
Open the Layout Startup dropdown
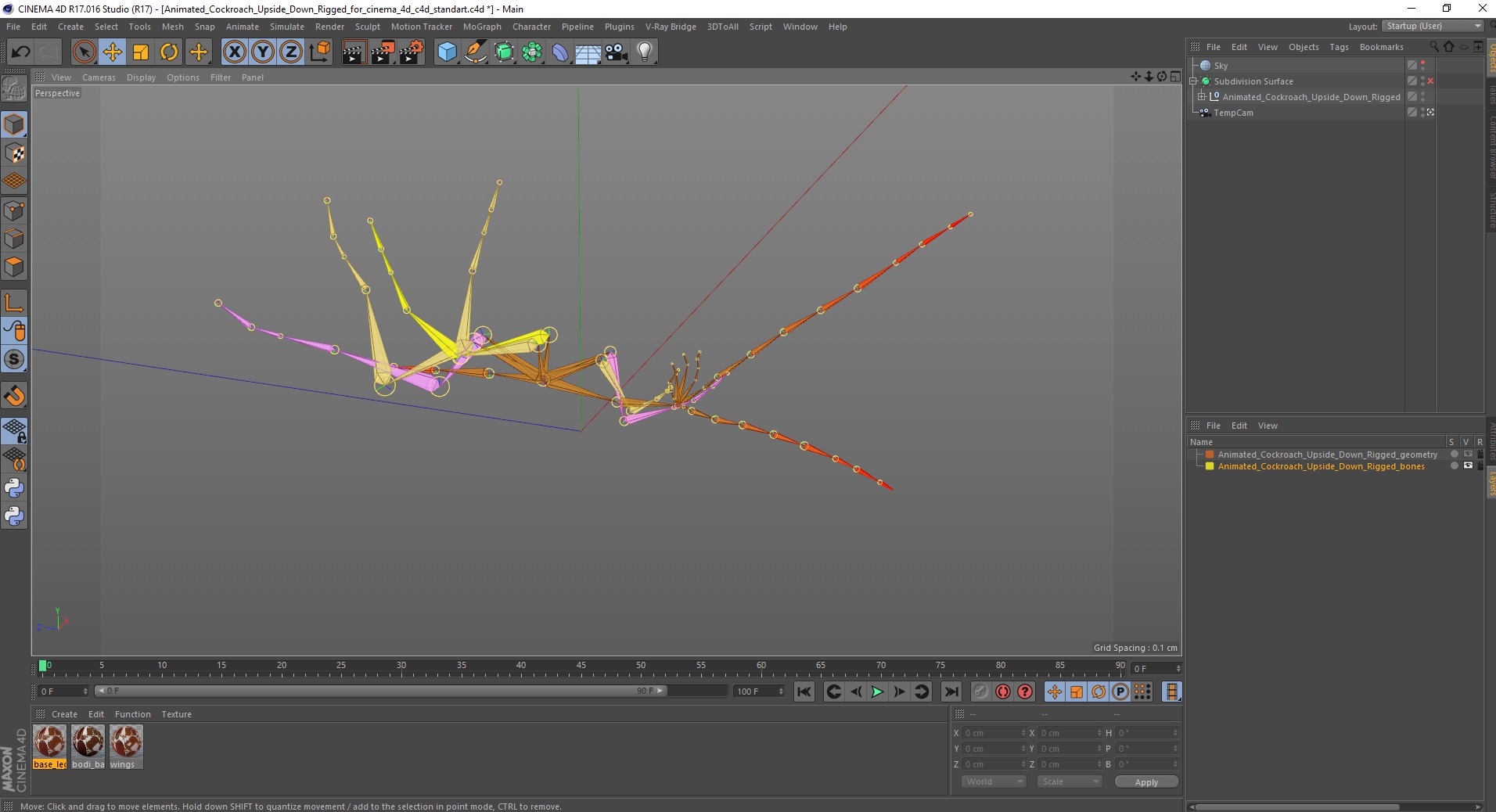point(1433,26)
